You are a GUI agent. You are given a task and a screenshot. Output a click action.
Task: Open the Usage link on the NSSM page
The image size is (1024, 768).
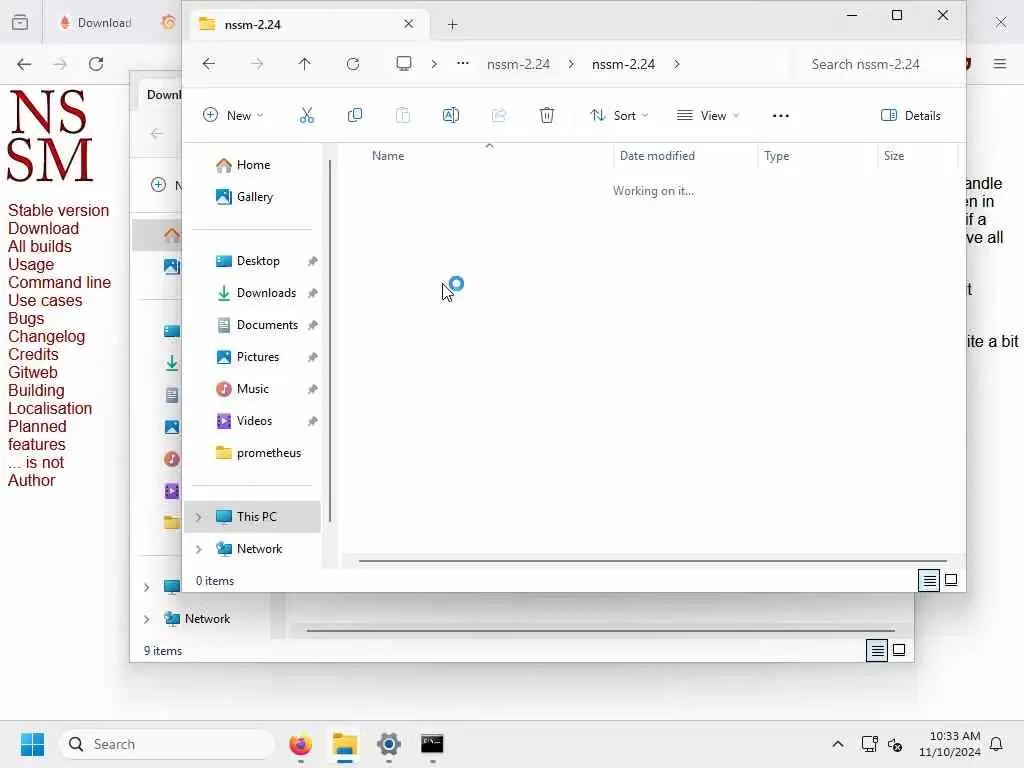pyautogui.click(x=31, y=264)
